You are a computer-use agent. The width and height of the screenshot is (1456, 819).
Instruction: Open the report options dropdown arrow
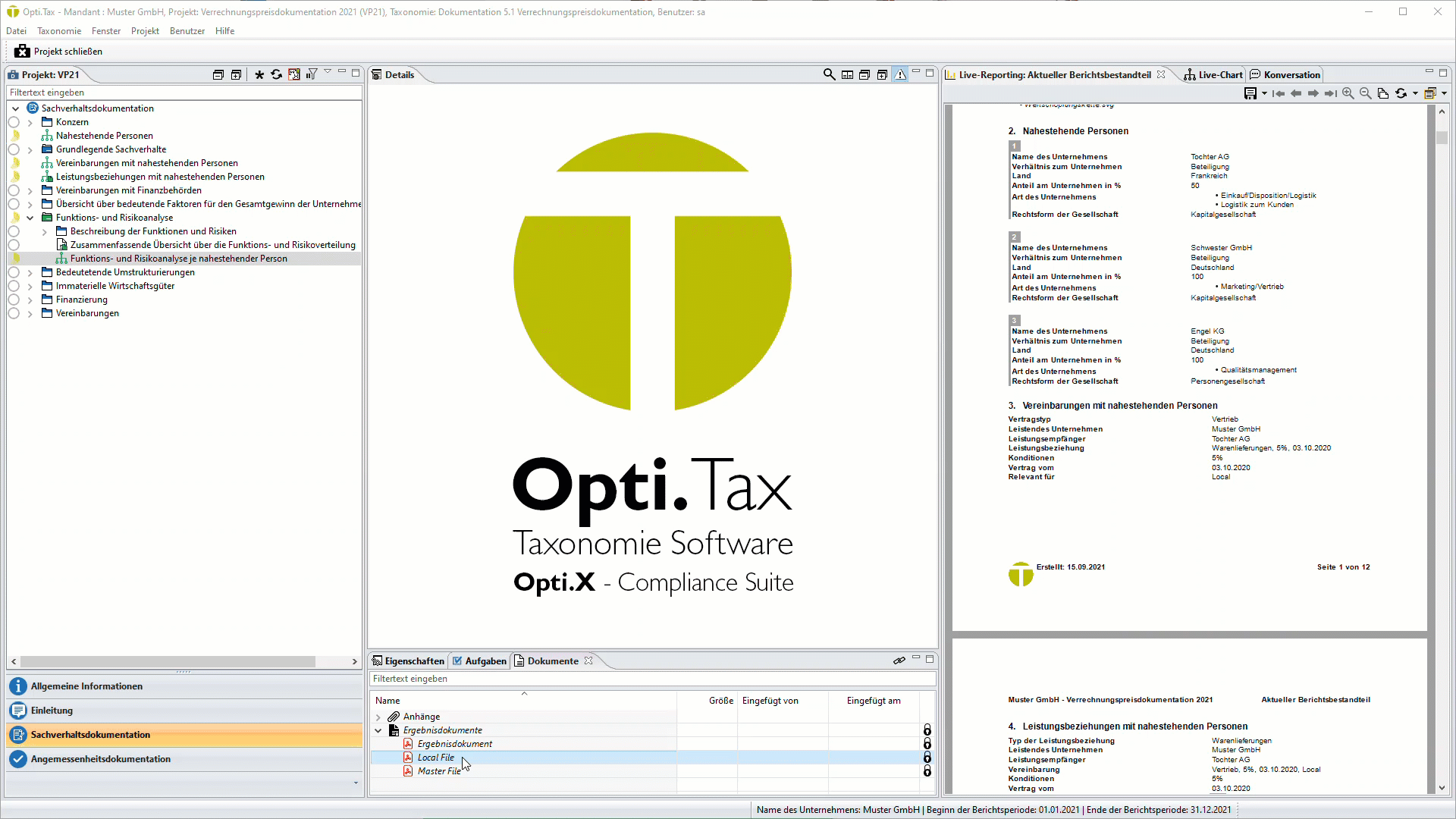click(x=1444, y=93)
